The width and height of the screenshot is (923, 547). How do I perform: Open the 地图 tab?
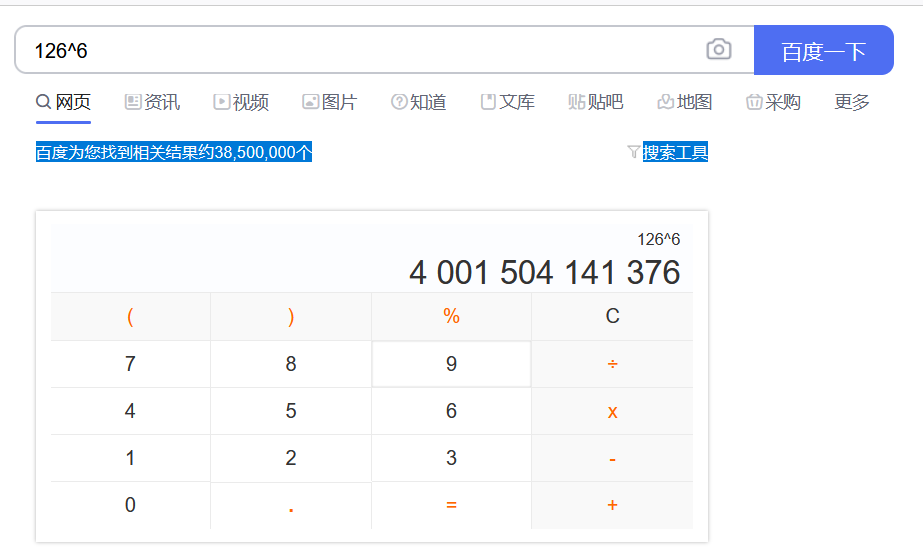(685, 102)
